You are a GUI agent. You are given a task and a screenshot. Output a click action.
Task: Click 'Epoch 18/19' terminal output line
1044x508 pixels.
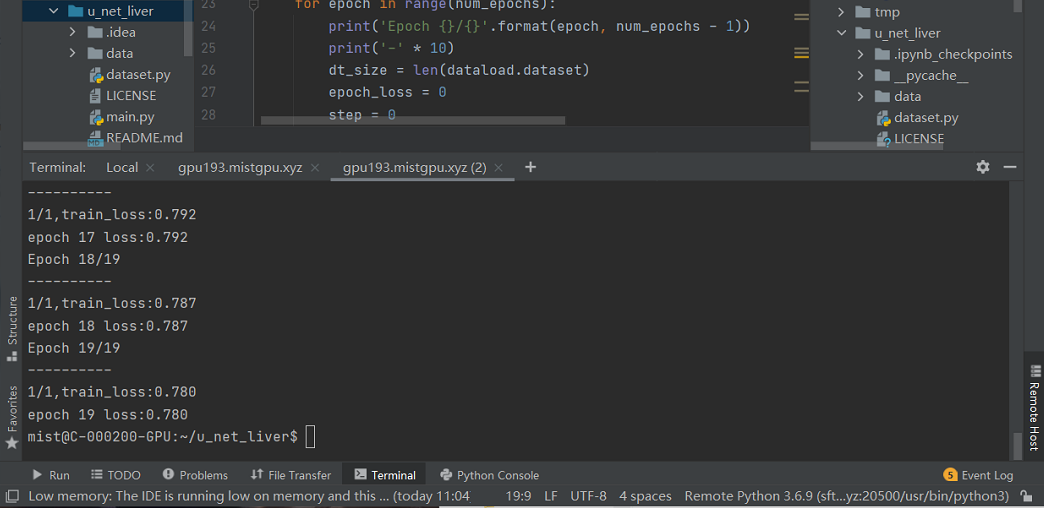pos(74,260)
